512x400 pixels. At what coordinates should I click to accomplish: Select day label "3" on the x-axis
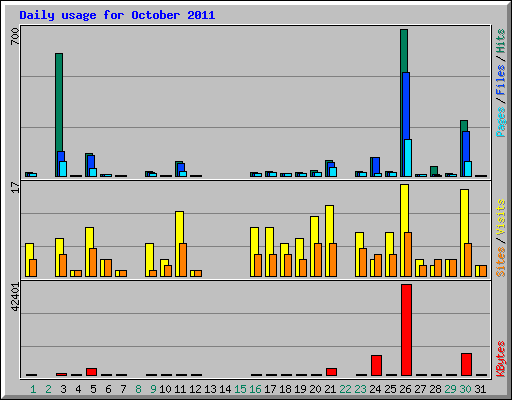coord(63,389)
